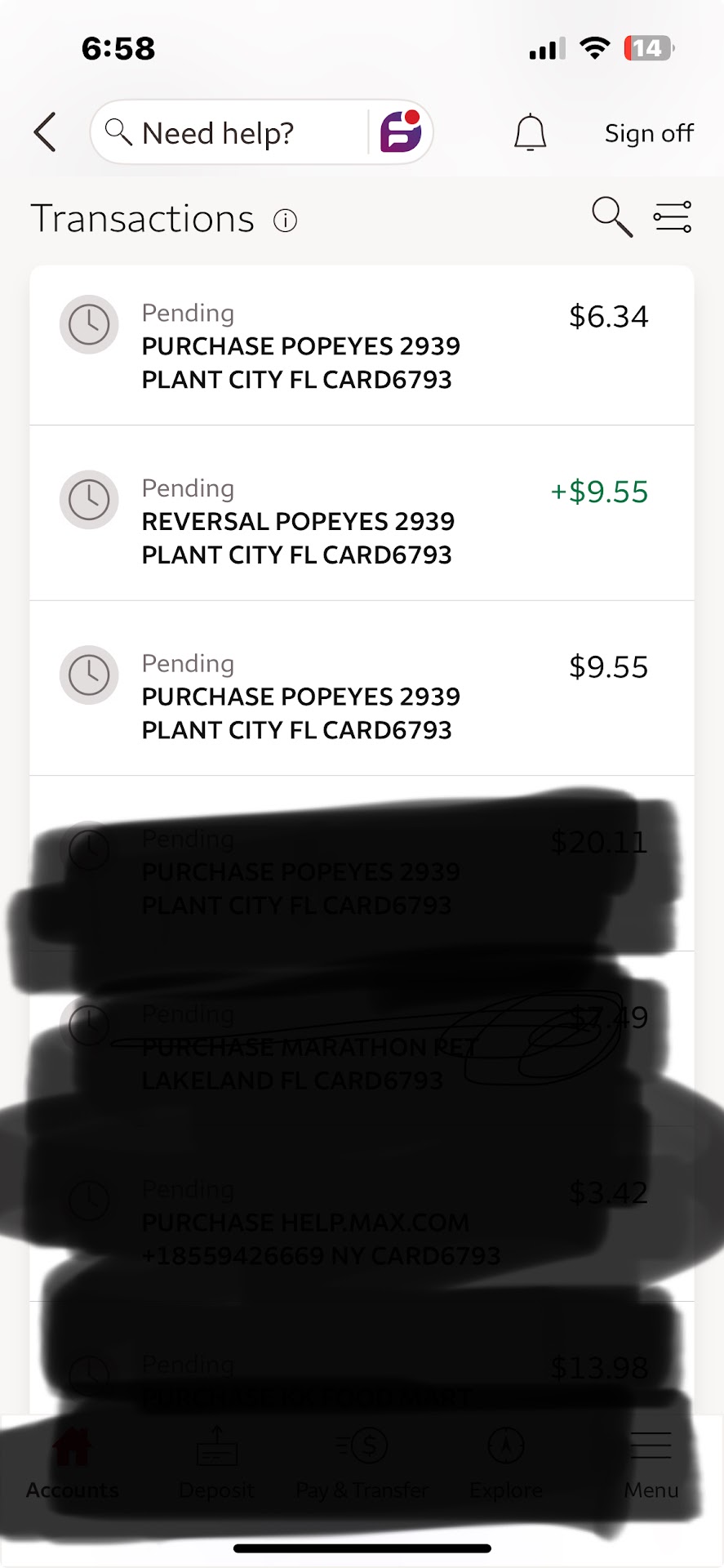The image size is (724, 1568).
Task: Tap the back arrow icon
Action: (x=46, y=132)
